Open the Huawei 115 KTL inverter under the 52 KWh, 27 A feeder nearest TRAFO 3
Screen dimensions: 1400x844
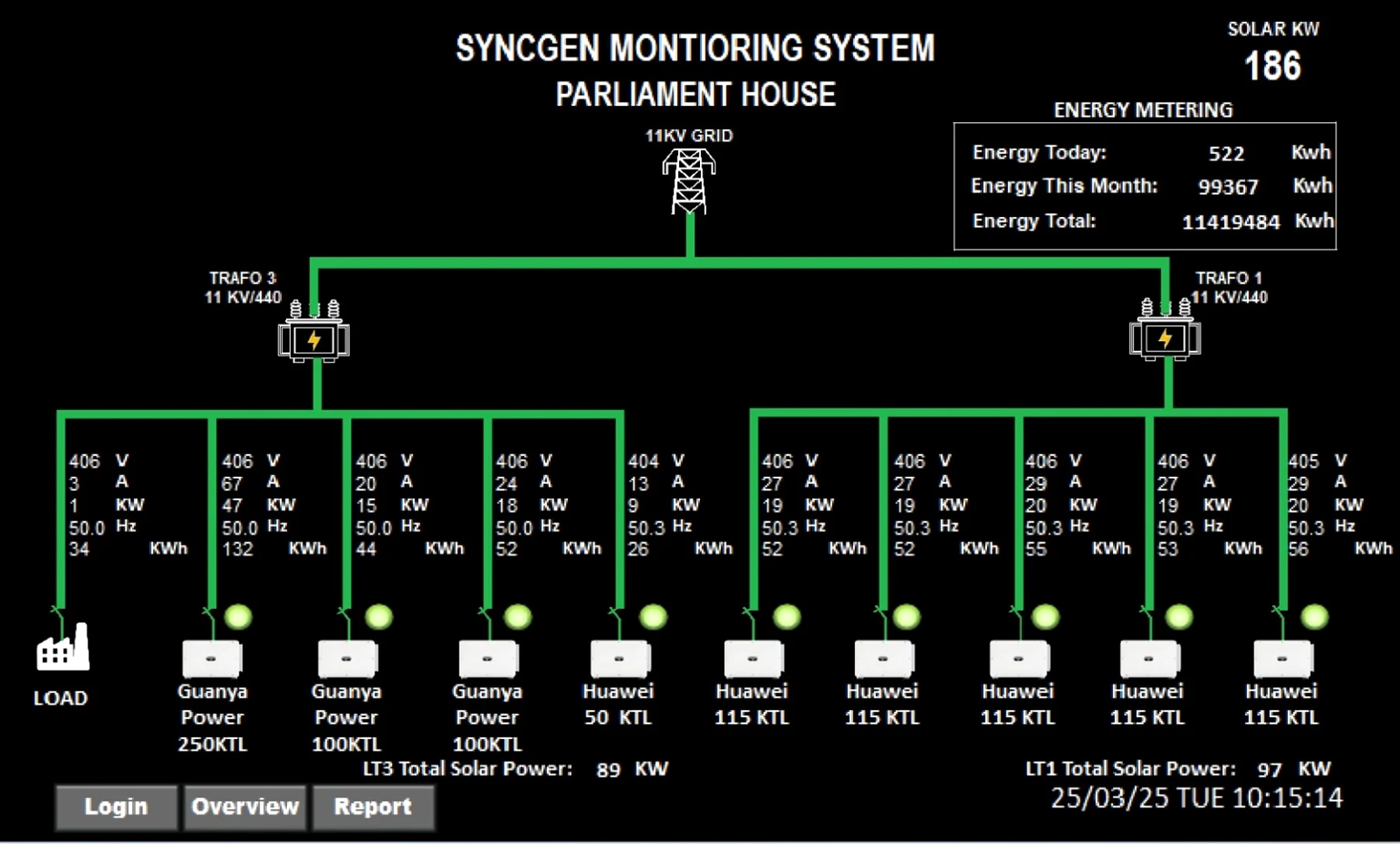point(753,659)
